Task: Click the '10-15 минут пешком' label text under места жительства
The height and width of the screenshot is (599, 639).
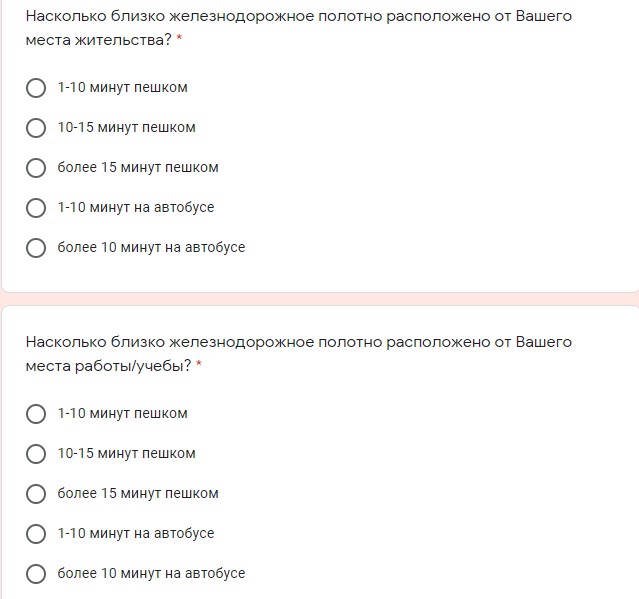Action: [126, 128]
